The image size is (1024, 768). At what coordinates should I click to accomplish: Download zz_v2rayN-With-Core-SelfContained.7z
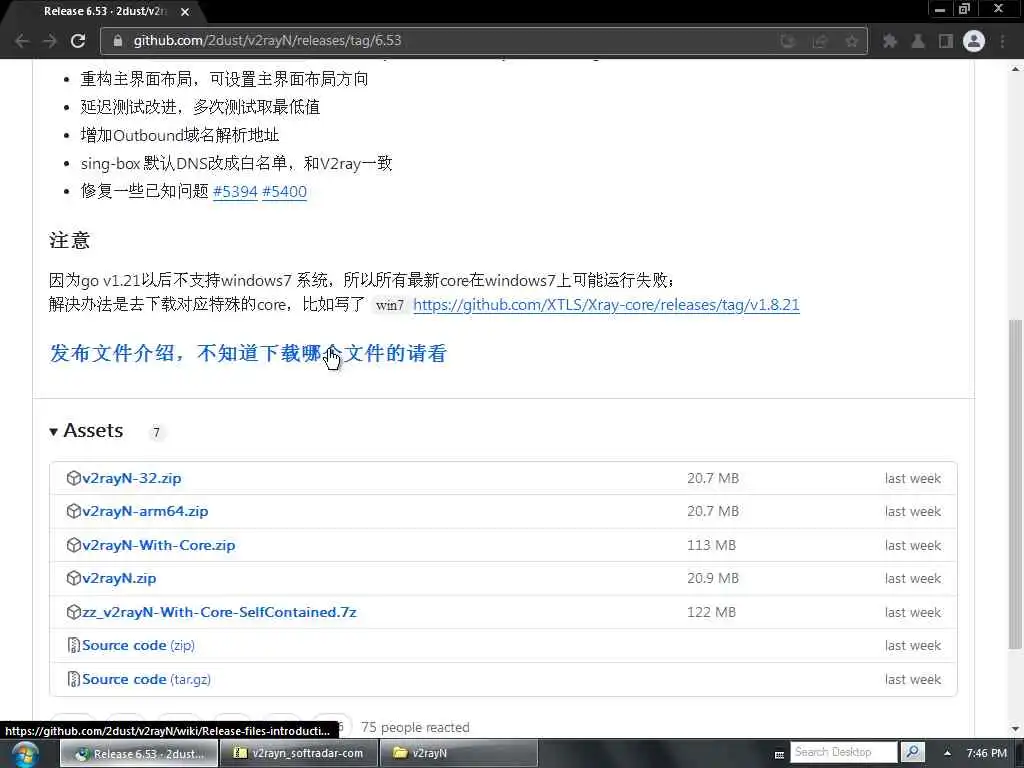[219, 612]
